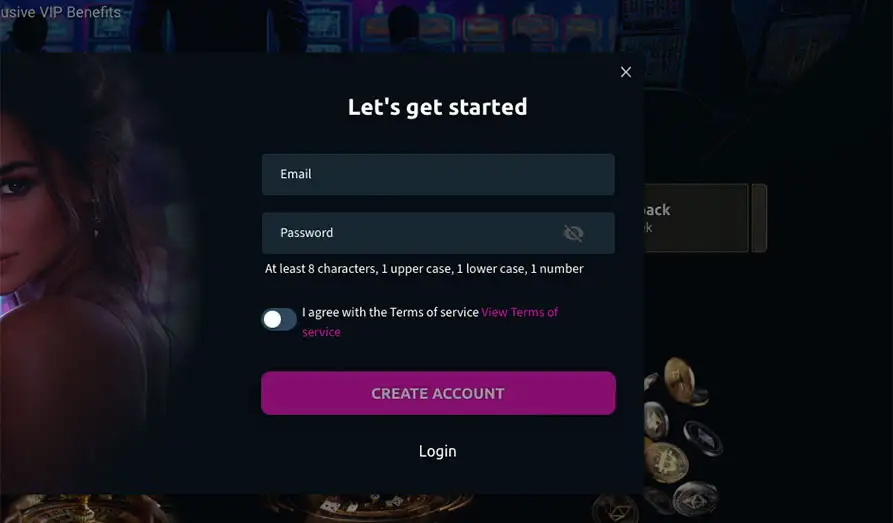
Task: Click the "Let's get started" heading
Action: coord(437,107)
